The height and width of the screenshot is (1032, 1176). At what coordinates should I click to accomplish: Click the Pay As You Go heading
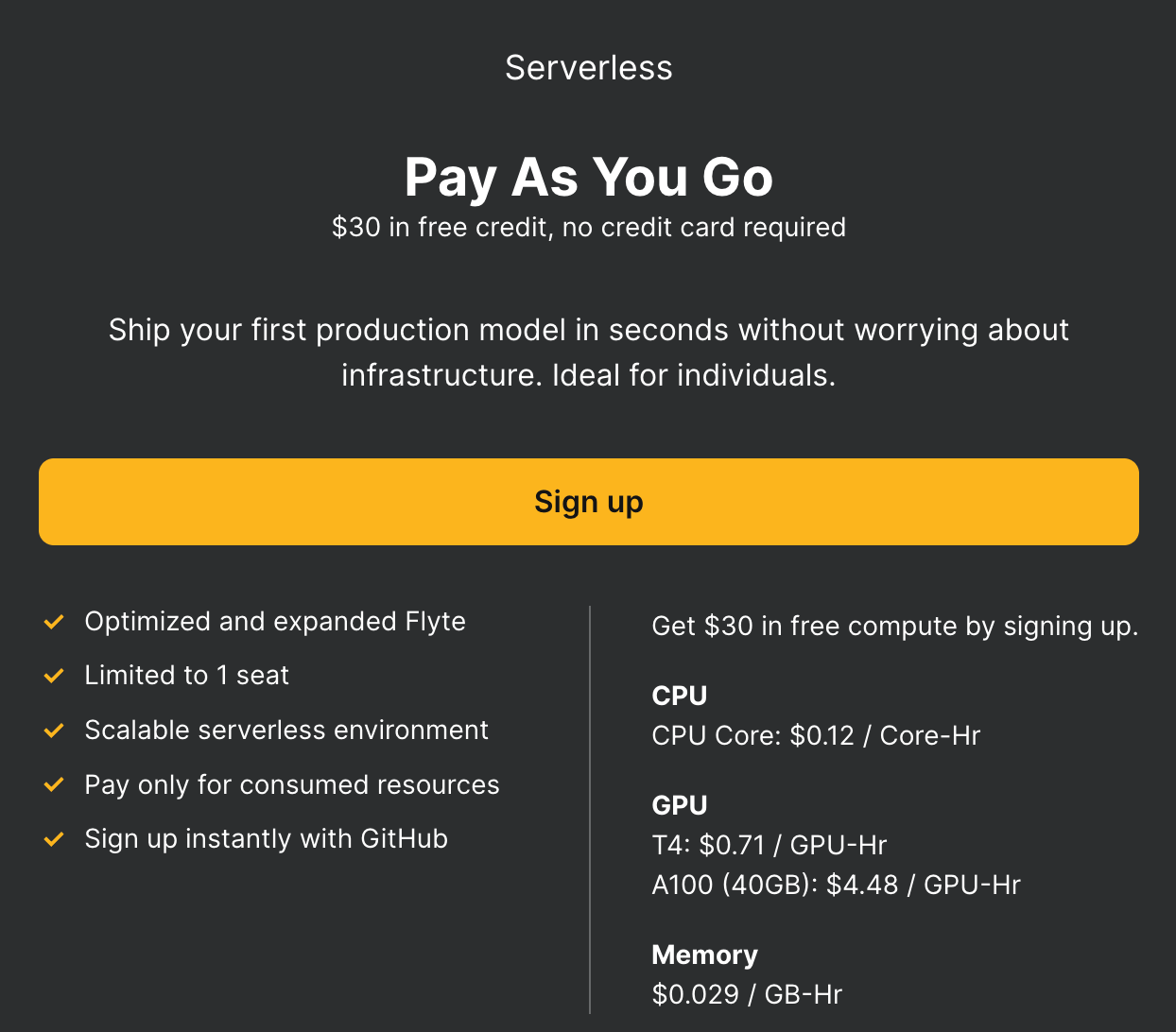[x=588, y=177]
